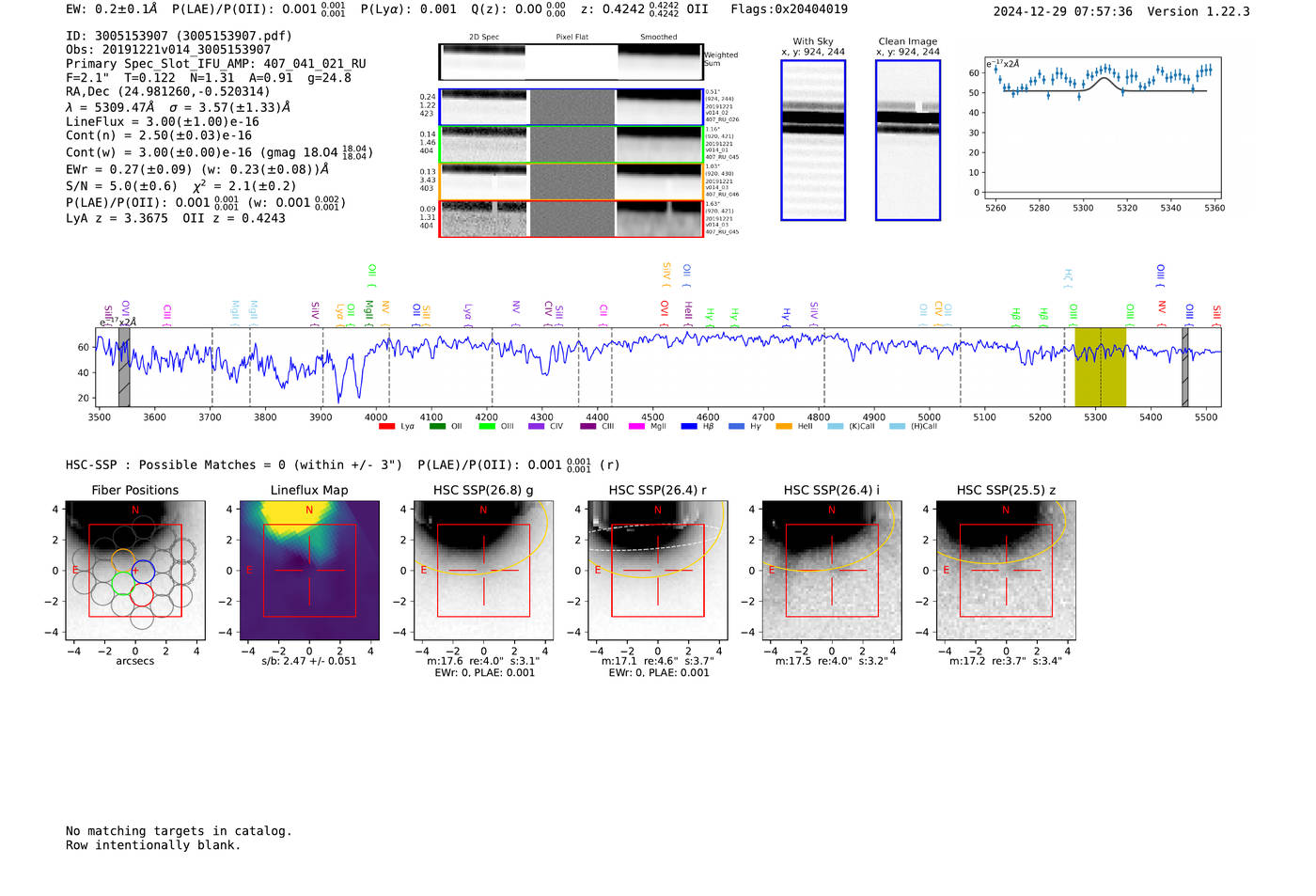This screenshot has width=1316, height=896.
Task: Click the lime OIII legend swatch
Action: (487, 427)
